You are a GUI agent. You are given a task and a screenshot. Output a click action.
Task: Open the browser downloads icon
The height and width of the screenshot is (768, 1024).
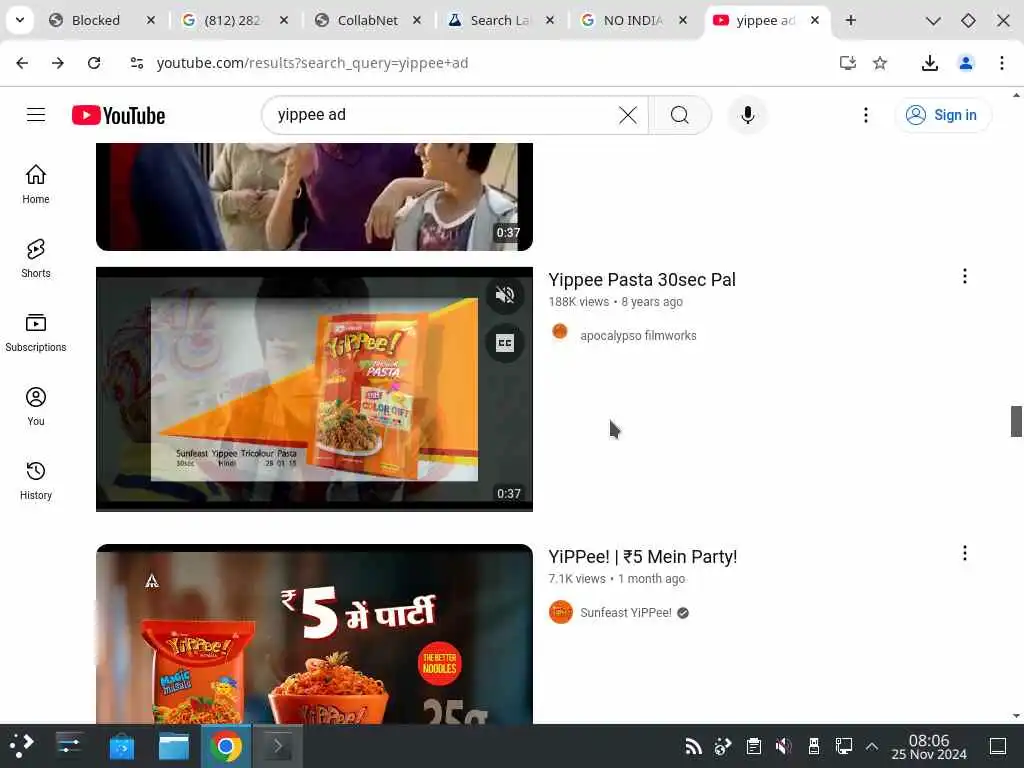point(930,63)
